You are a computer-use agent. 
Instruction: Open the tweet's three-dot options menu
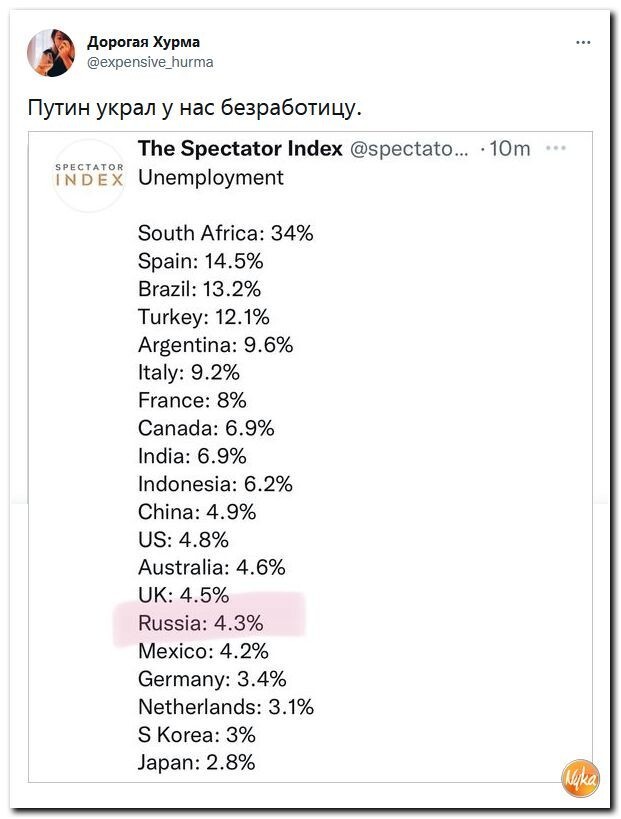583,42
